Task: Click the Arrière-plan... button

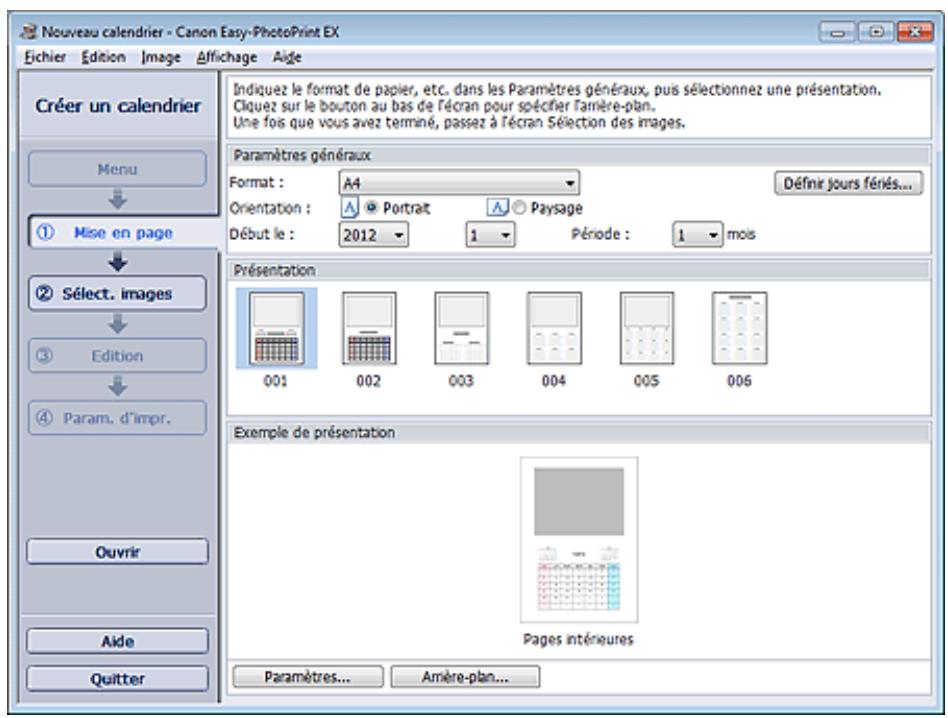Action: click(465, 677)
